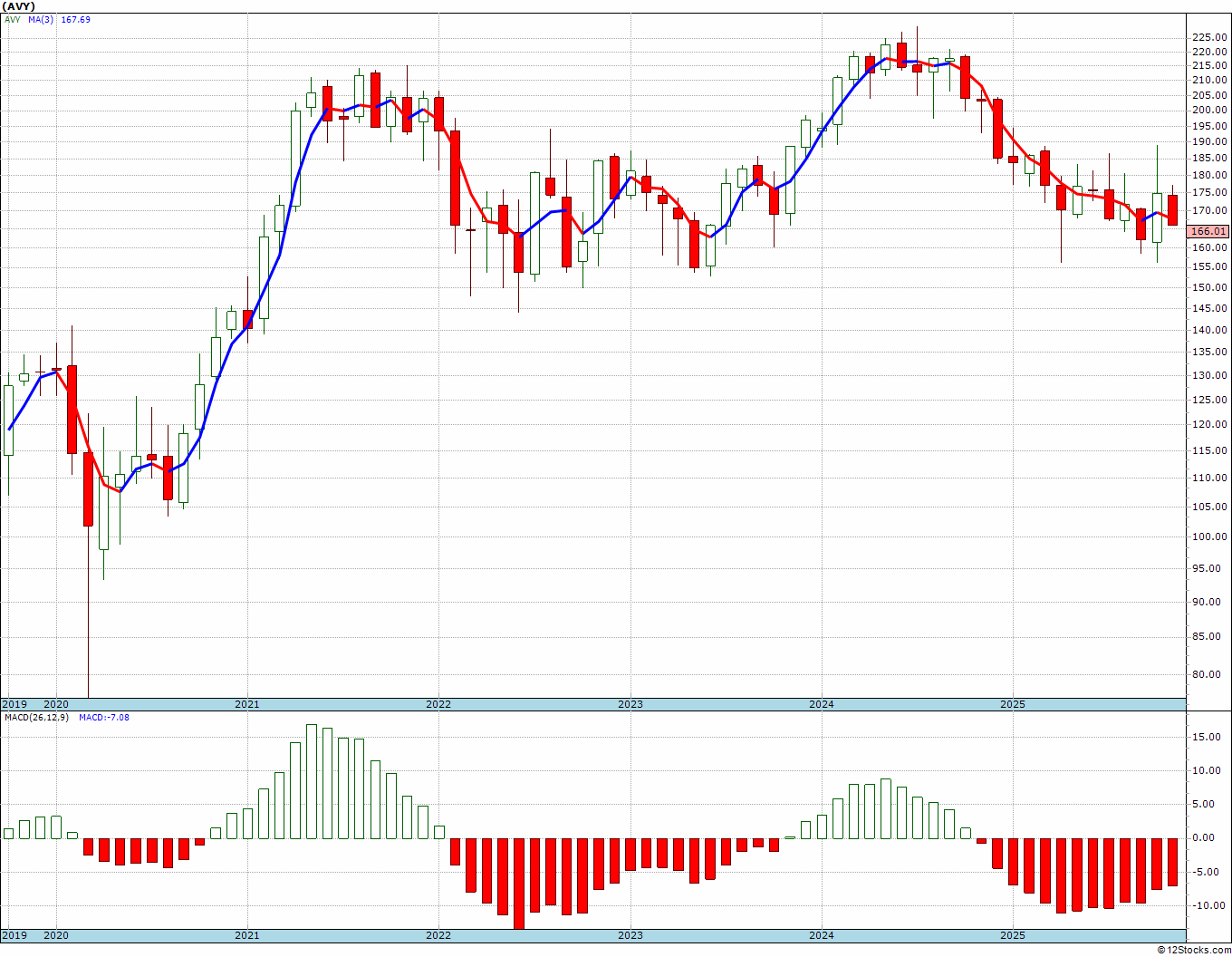
Task: Click the highlighted last price 166.01
Action: tap(1210, 231)
